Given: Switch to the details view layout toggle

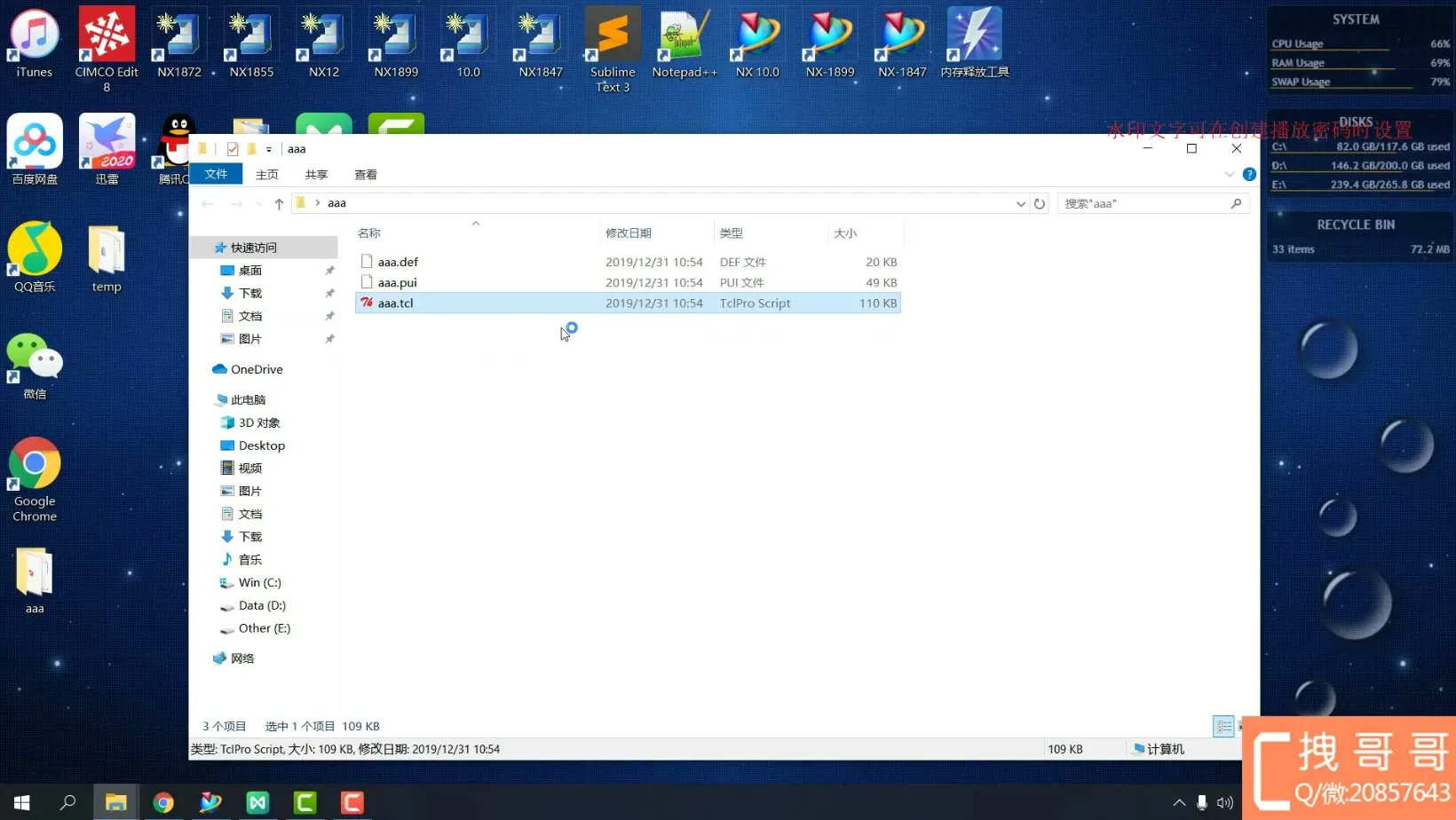Looking at the screenshot, I should coord(1223,727).
